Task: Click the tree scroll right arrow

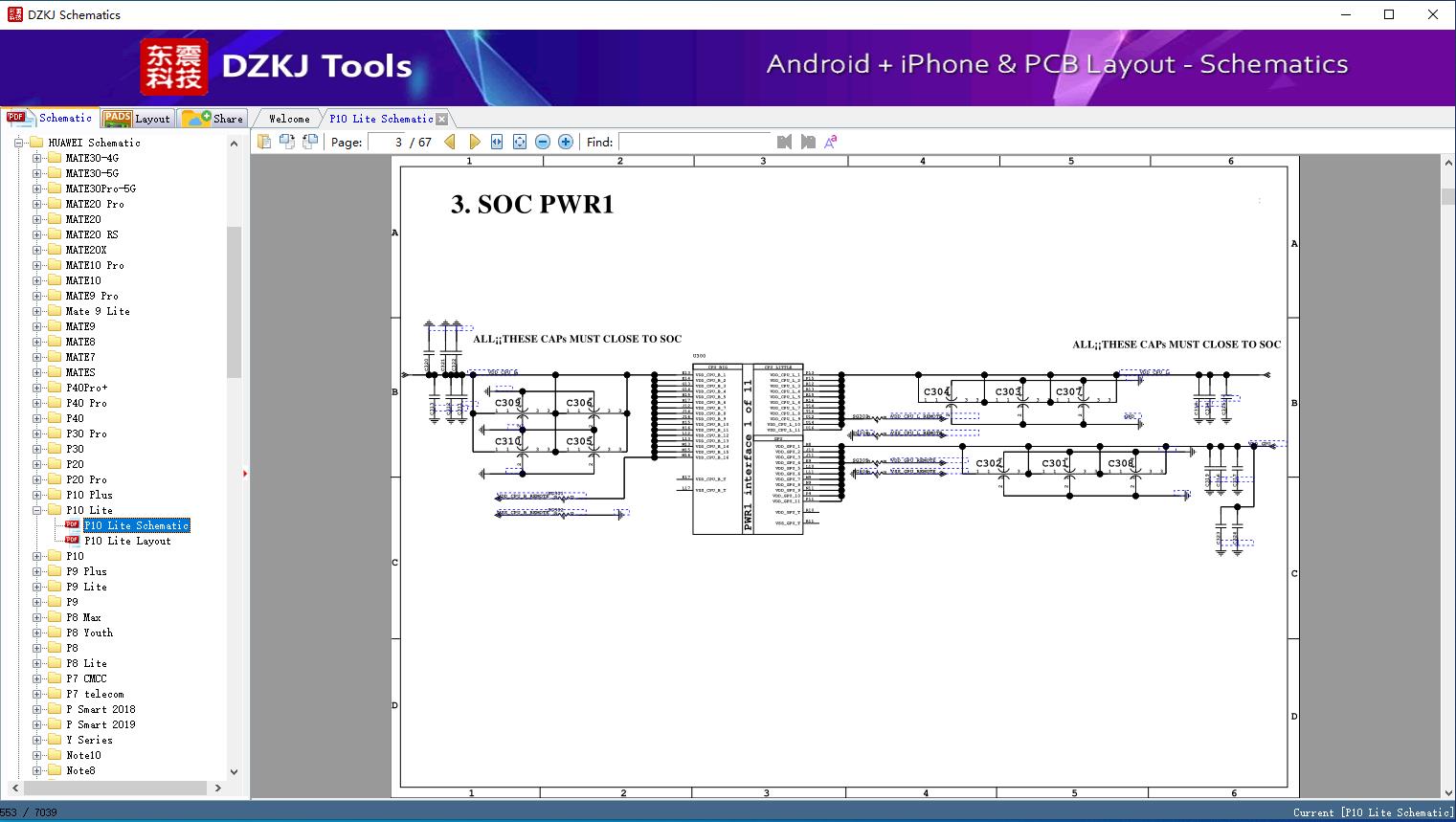Action: [218, 788]
